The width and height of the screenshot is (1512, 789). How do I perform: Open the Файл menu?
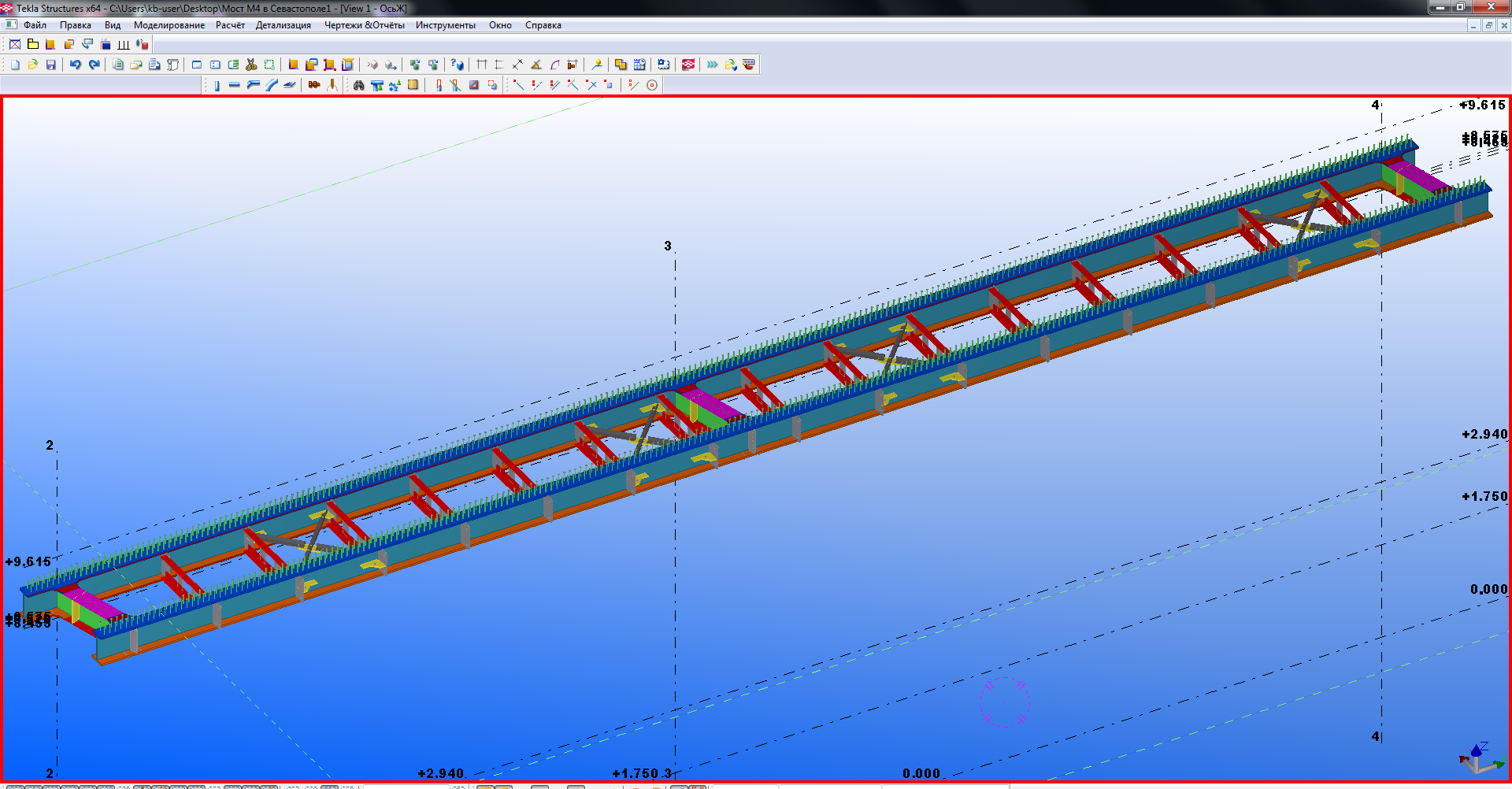pos(35,25)
